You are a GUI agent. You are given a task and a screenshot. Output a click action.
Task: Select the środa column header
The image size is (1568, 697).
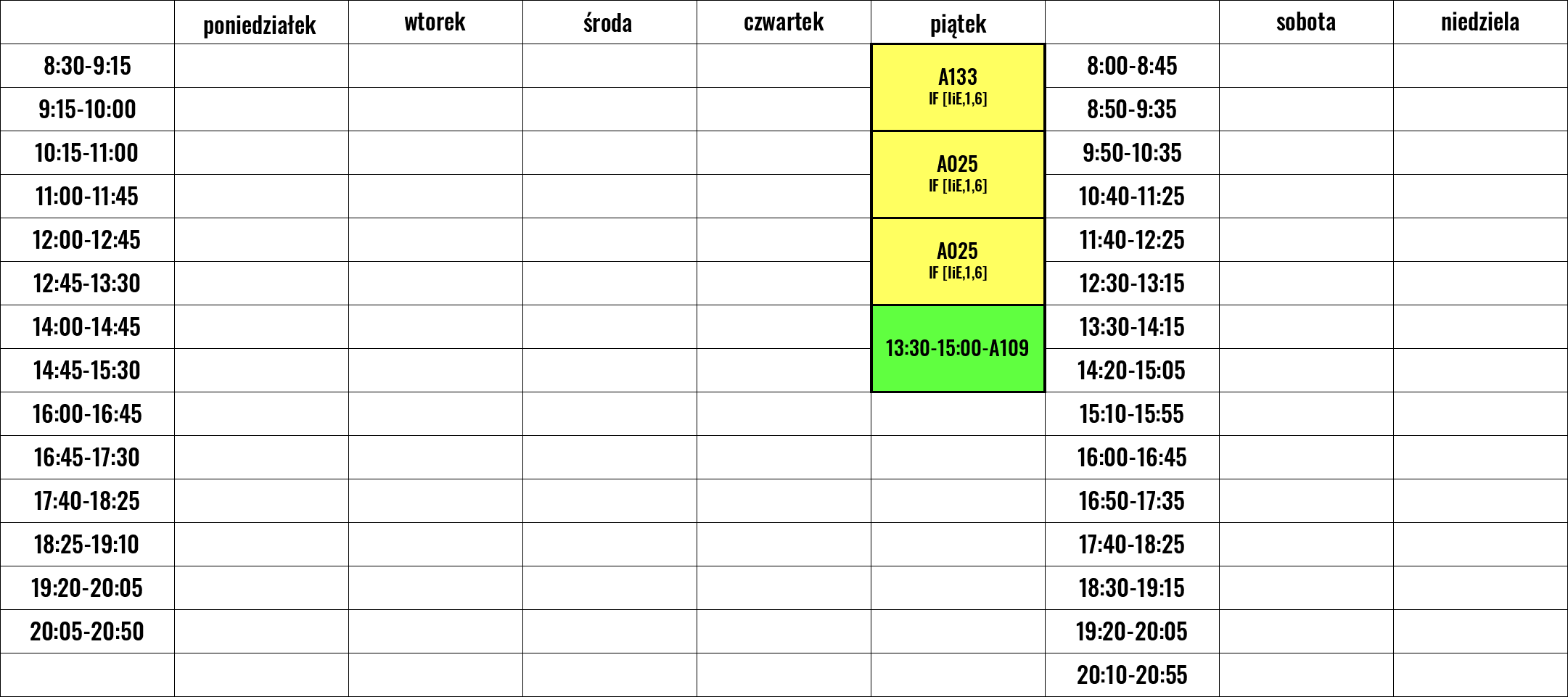pos(609,22)
